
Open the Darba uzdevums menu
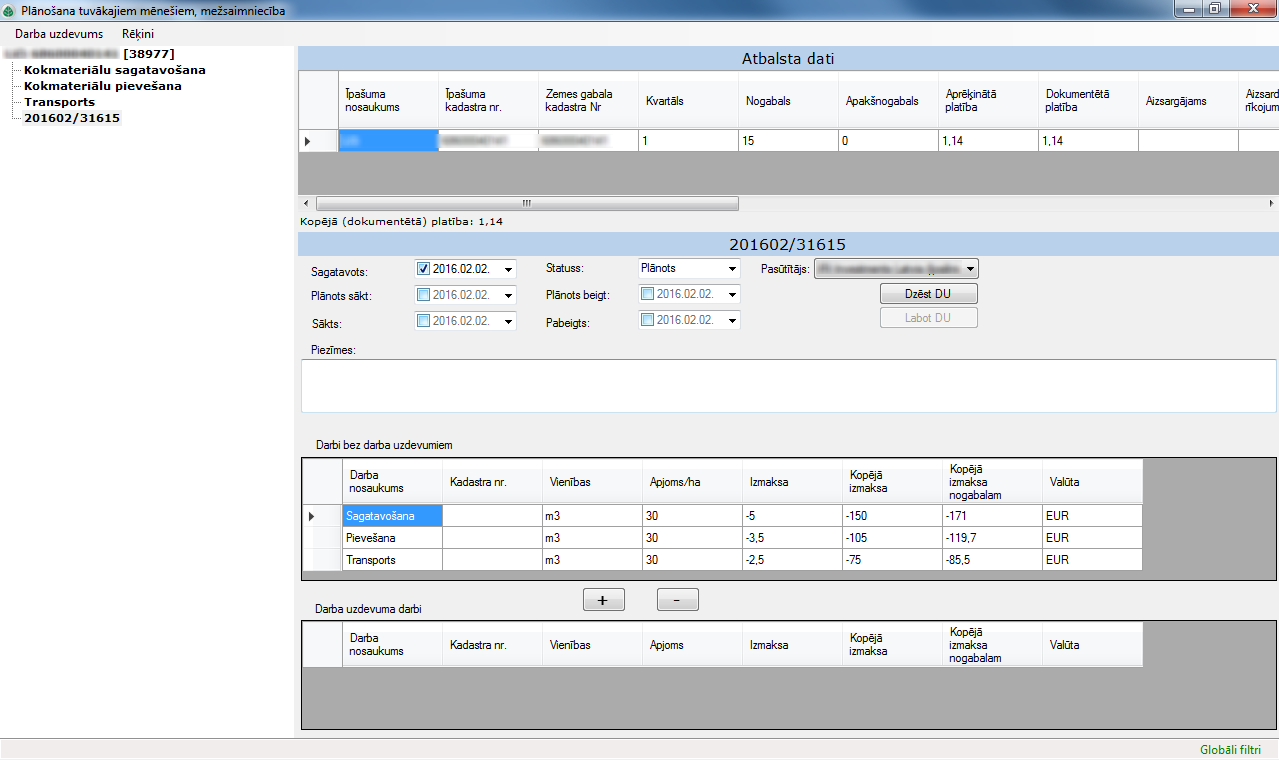pyautogui.click(x=59, y=34)
